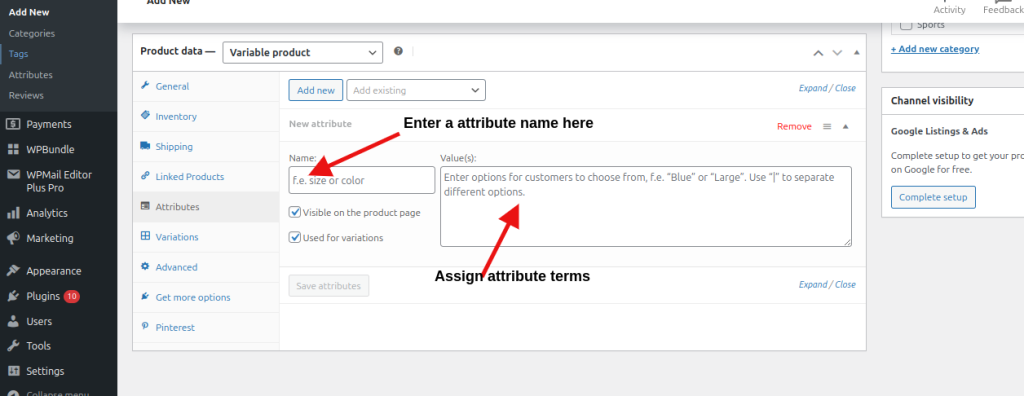Collapse the New attribute row
The width and height of the screenshot is (1024, 396).
click(846, 127)
